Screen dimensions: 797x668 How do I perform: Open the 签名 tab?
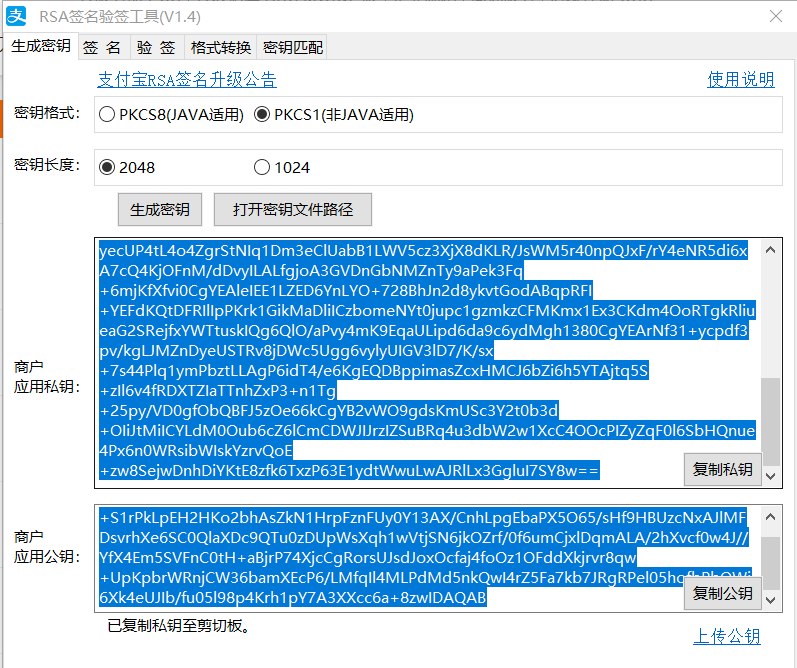pos(102,48)
